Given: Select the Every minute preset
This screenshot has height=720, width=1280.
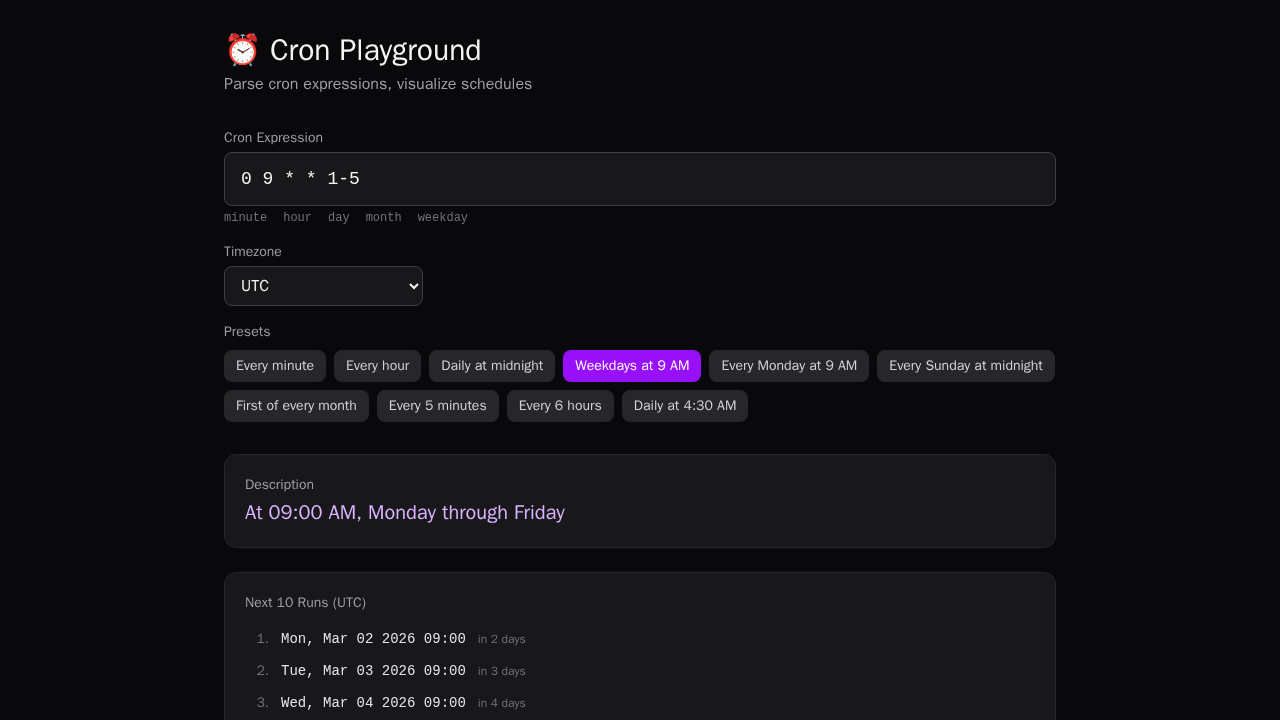Looking at the screenshot, I should tap(274, 366).
